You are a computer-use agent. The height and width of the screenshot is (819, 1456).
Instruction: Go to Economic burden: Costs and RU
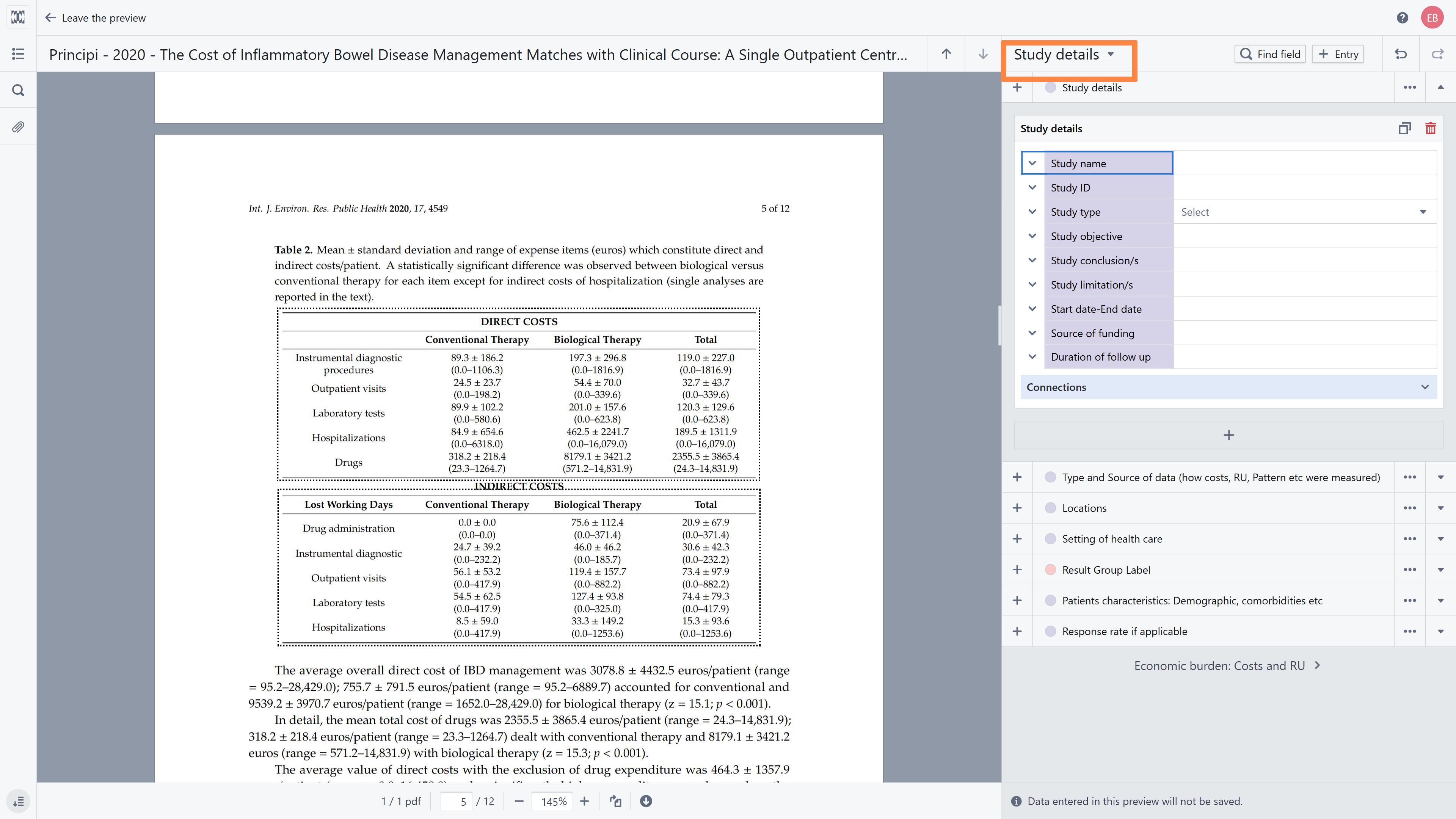pyautogui.click(x=1227, y=665)
